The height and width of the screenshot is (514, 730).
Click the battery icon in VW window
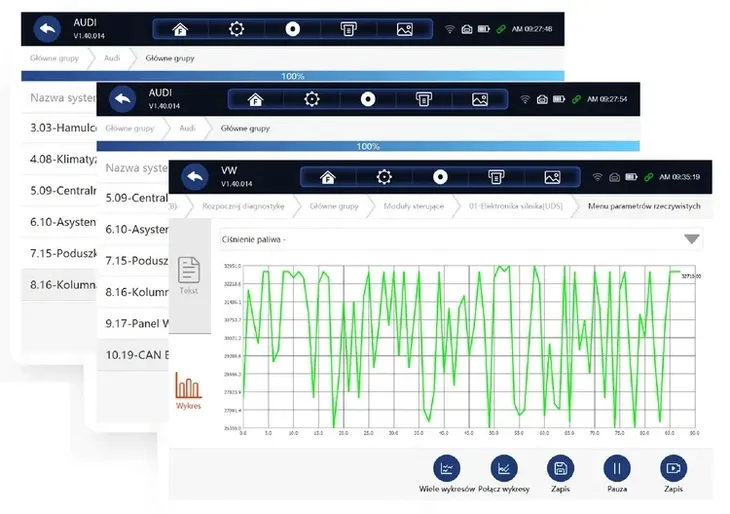pyautogui.click(x=631, y=177)
